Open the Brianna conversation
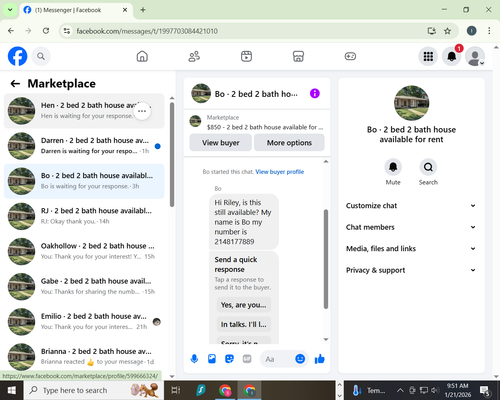Viewport: 500px width, 400px height. 84,357
